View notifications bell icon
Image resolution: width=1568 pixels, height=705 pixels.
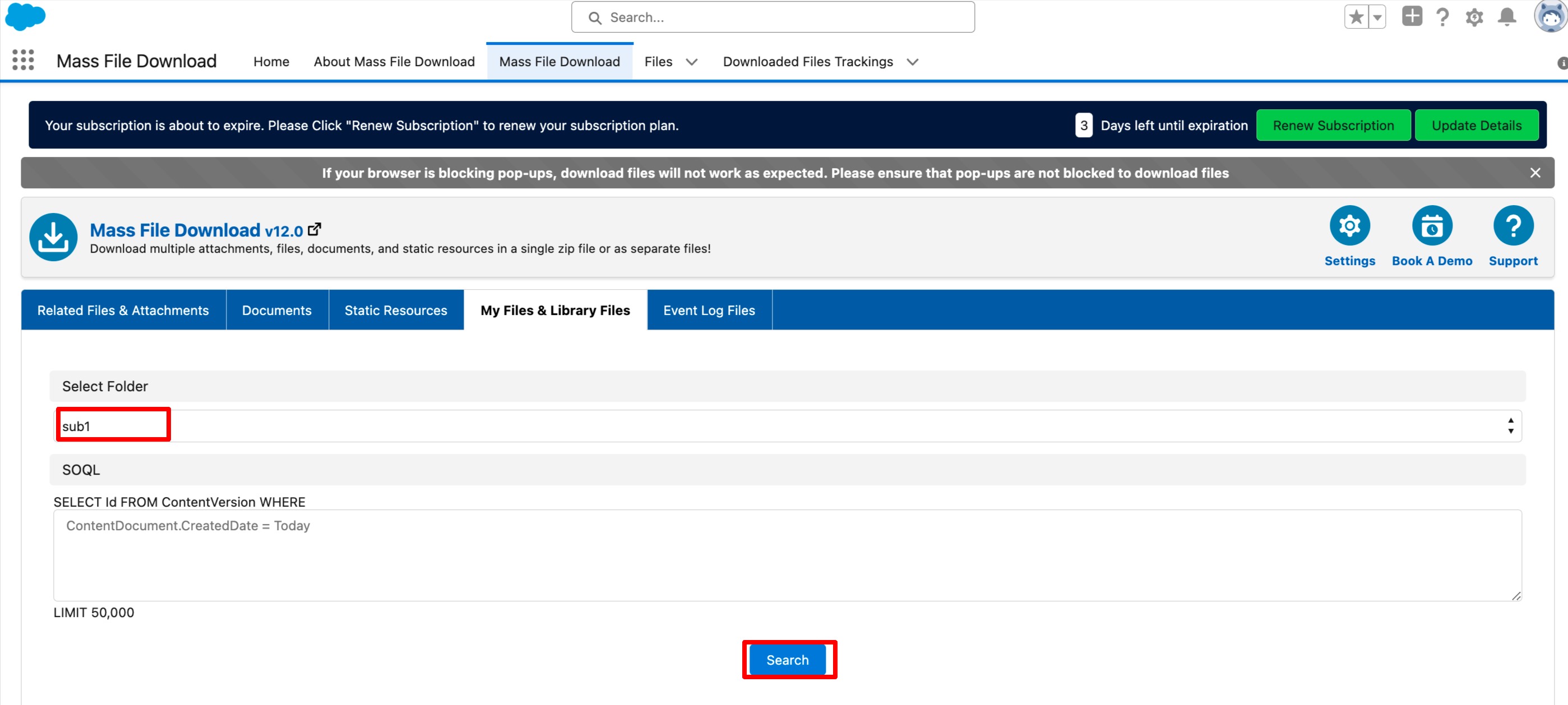tap(1506, 17)
